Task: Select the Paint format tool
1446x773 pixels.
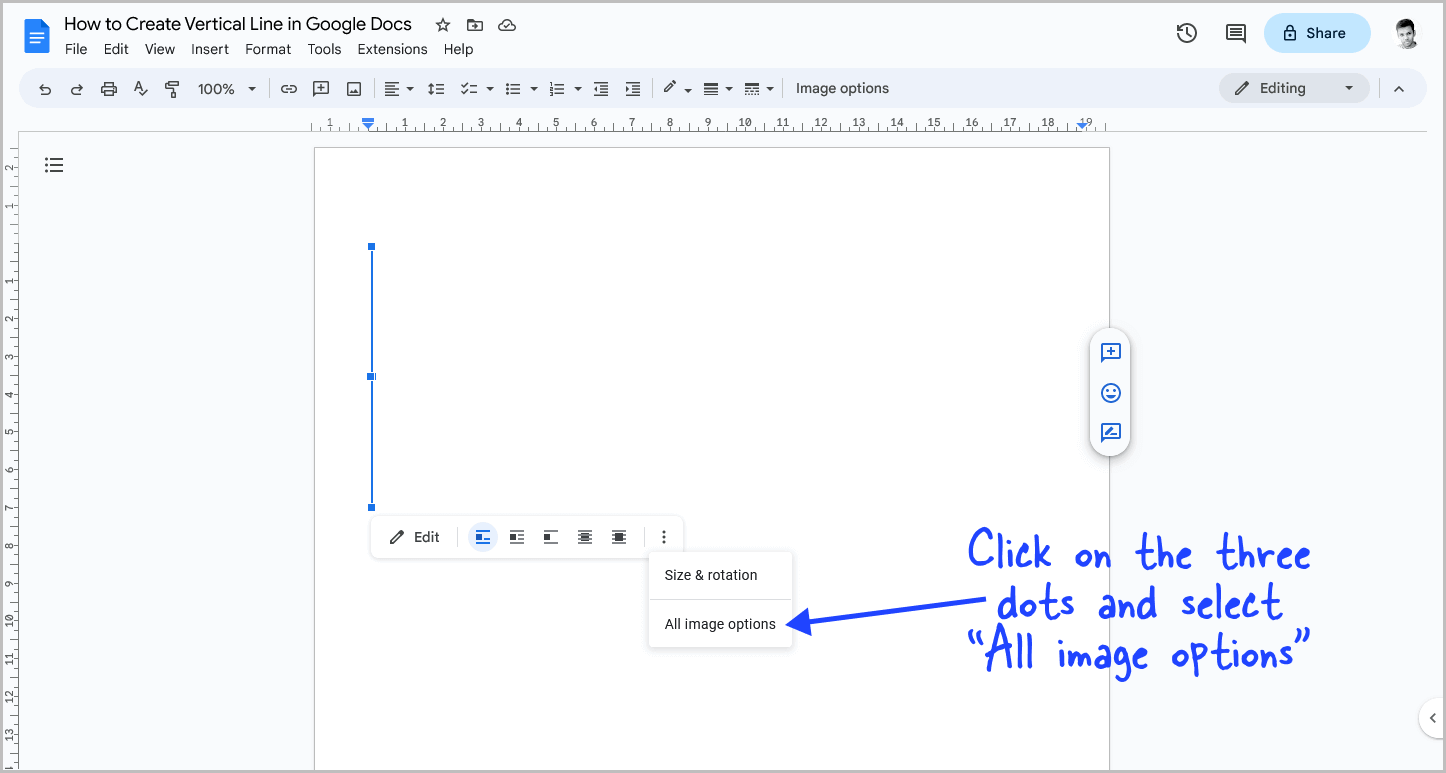Action: (x=172, y=88)
